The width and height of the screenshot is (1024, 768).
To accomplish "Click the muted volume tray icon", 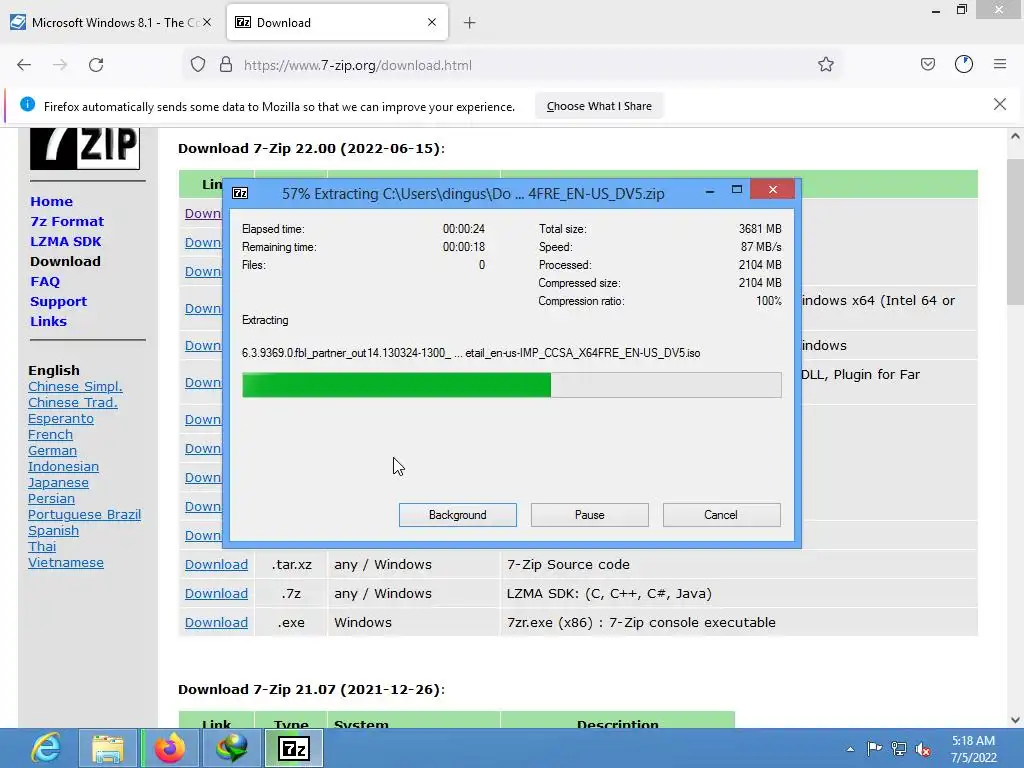I will (x=923, y=749).
